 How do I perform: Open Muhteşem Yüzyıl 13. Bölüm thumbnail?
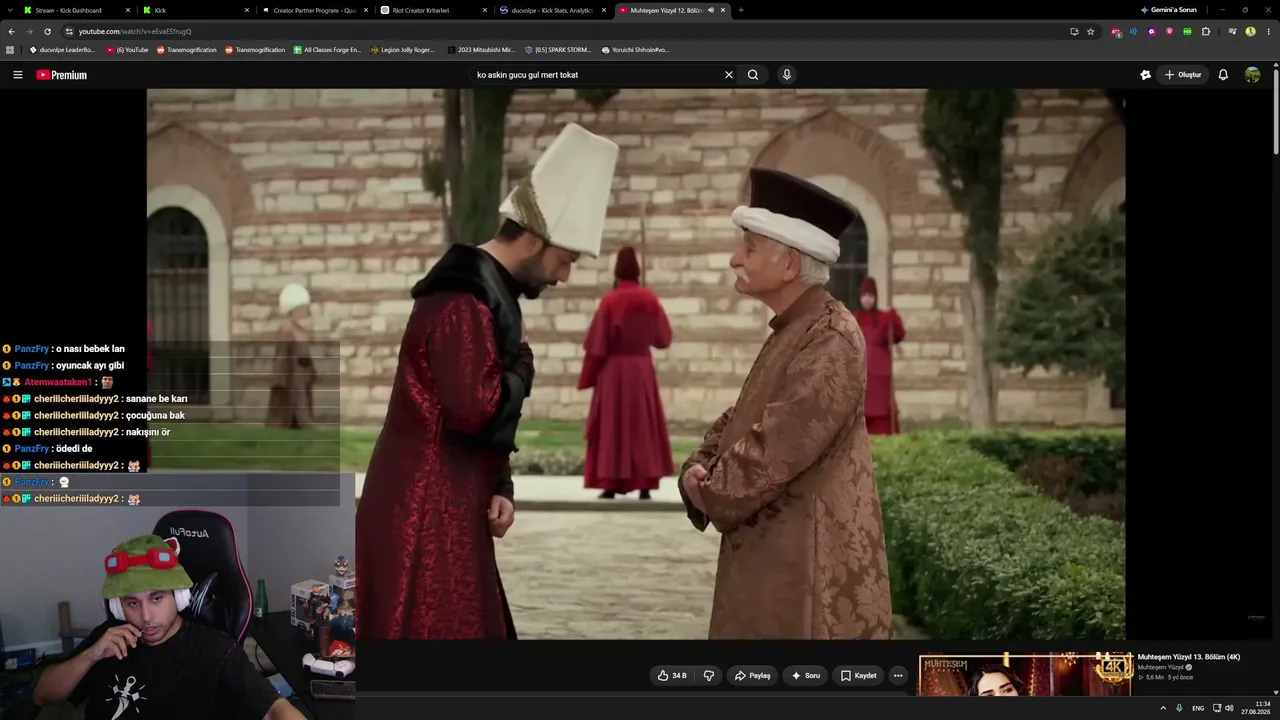coord(1026,675)
